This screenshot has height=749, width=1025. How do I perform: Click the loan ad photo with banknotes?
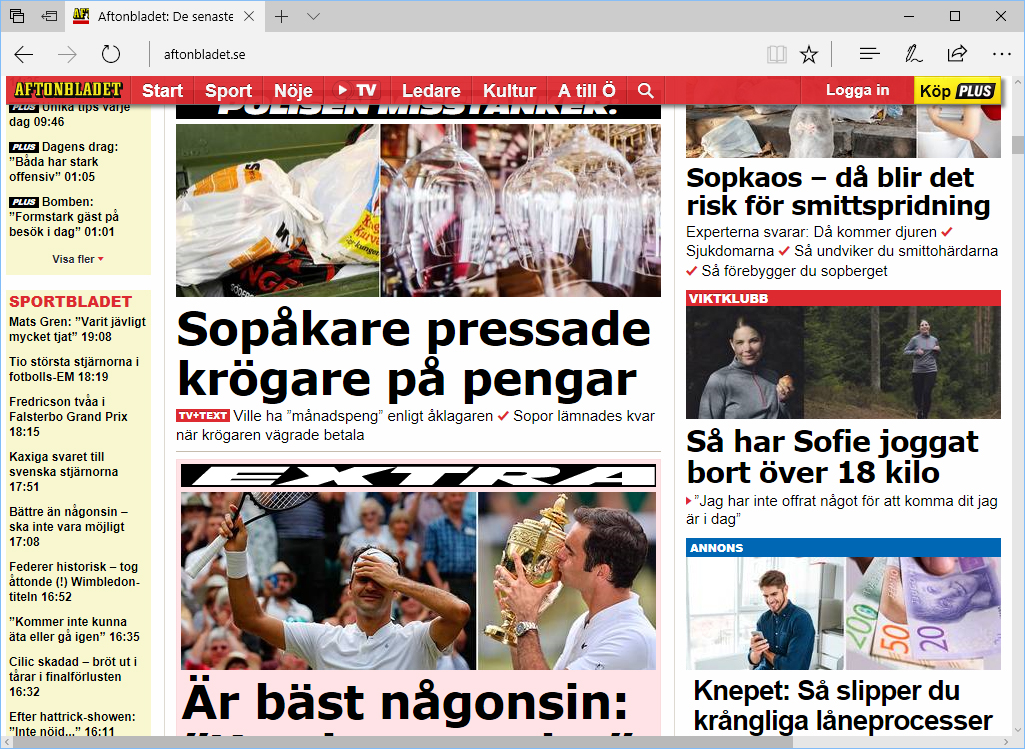tap(843, 613)
